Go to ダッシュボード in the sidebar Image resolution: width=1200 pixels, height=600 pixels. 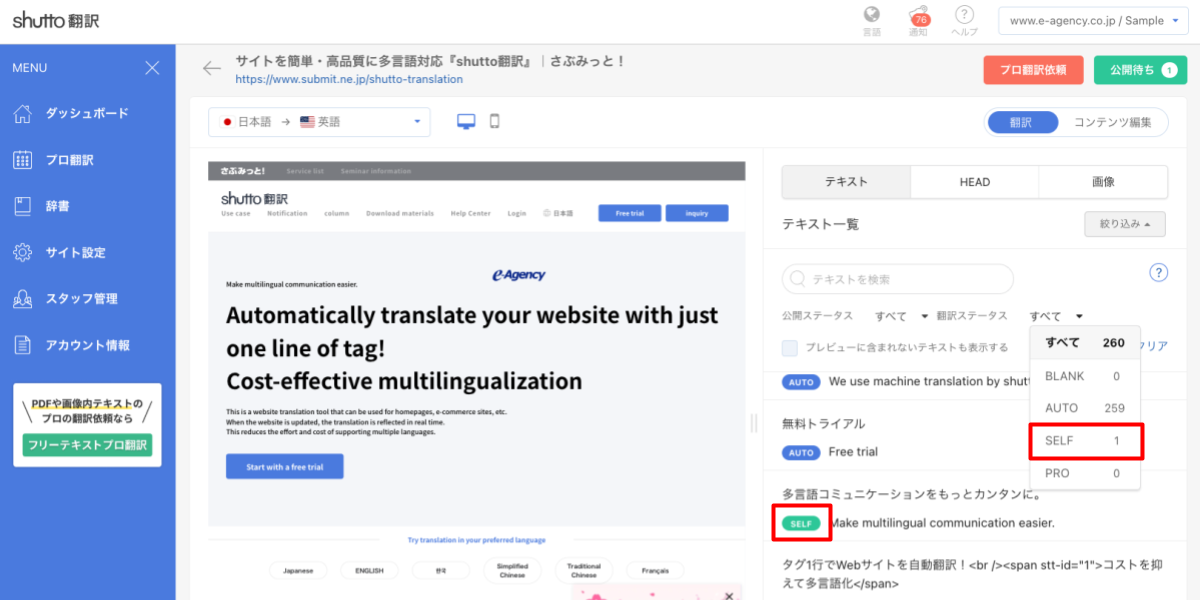click(x=87, y=113)
